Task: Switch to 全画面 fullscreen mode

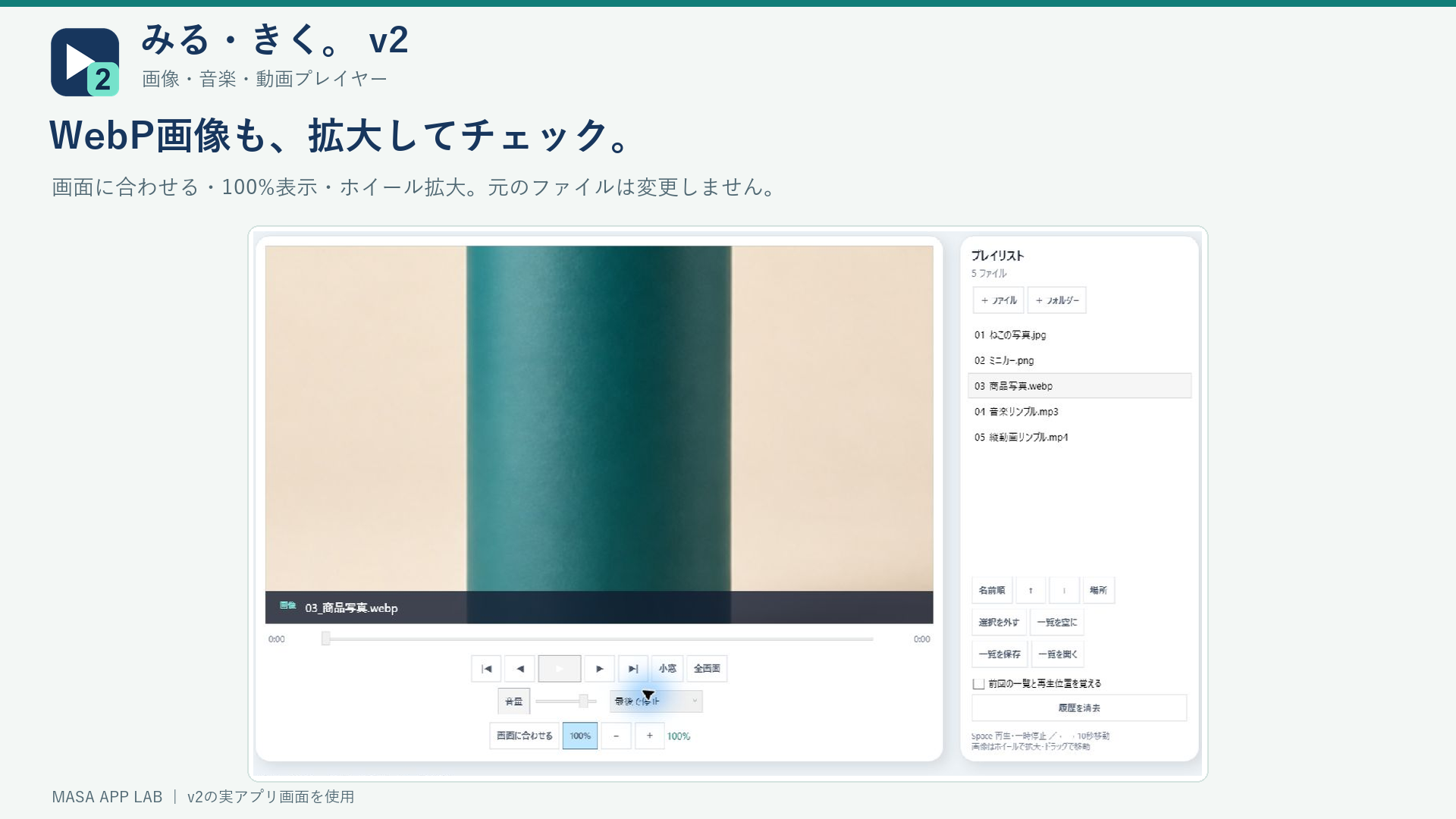Action: [x=707, y=668]
